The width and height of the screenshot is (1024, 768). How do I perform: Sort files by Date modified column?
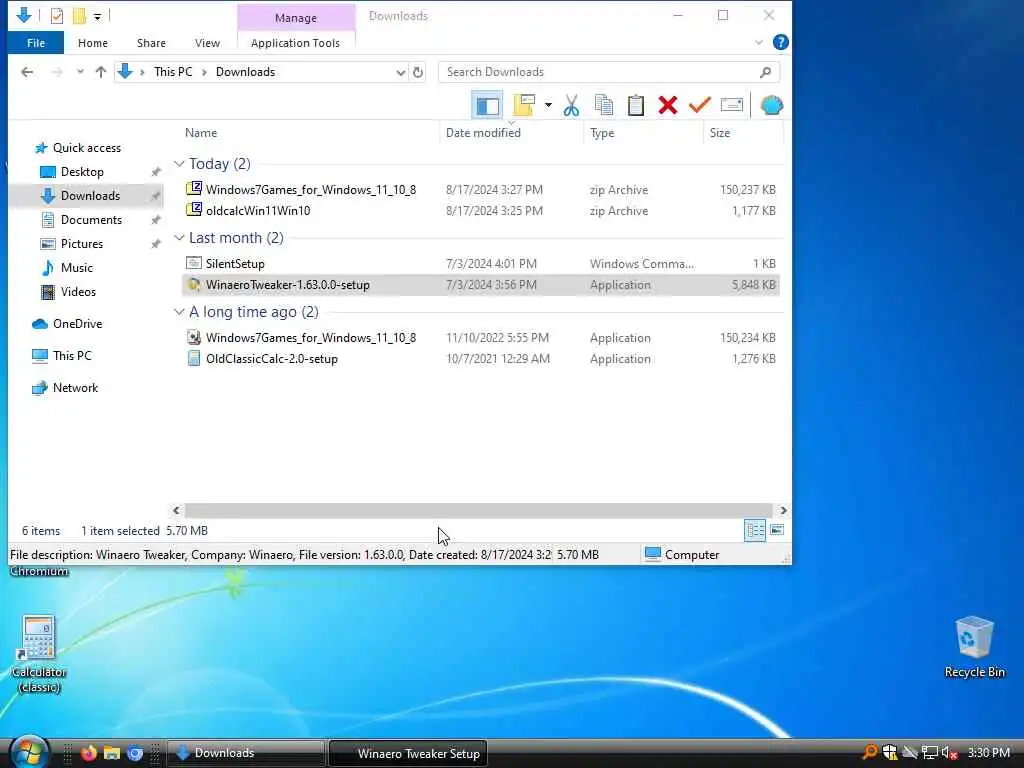pos(483,133)
